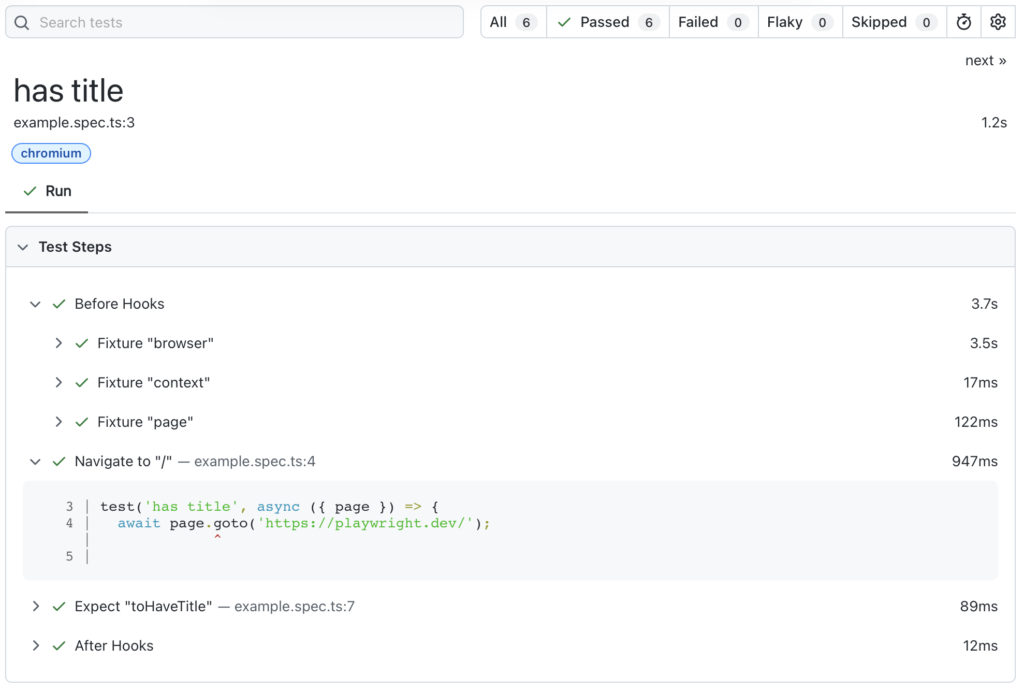The image size is (1024, 690).
Task: Click the stopwatch speedboard icon
Action: [x=964, y=22]
